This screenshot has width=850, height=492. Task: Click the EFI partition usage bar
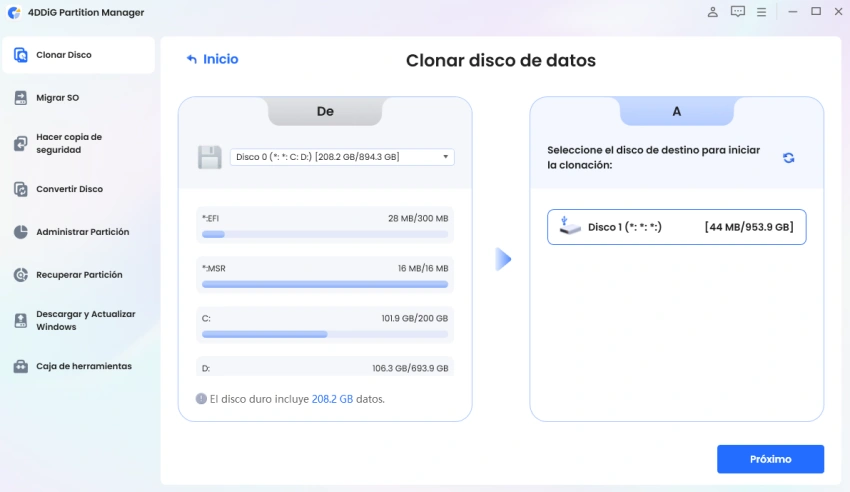(x=325, y=234)
